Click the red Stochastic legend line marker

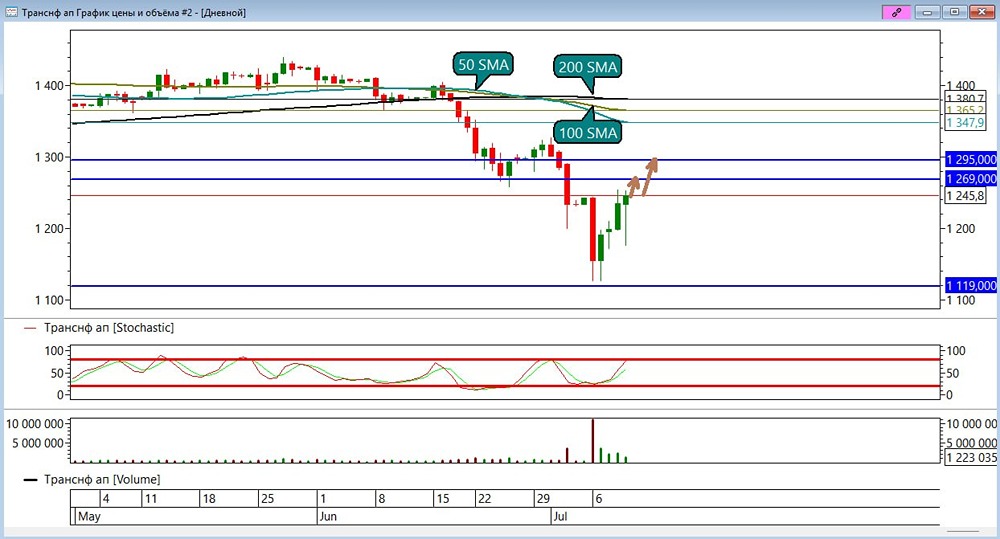[30, 328]
